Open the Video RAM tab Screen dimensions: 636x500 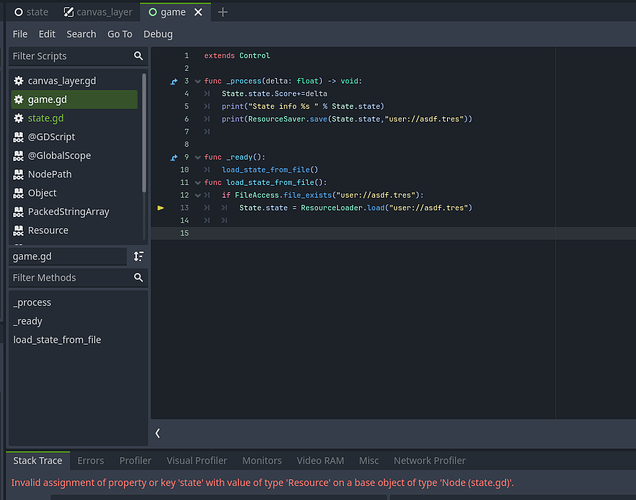(x=320, y=461)
